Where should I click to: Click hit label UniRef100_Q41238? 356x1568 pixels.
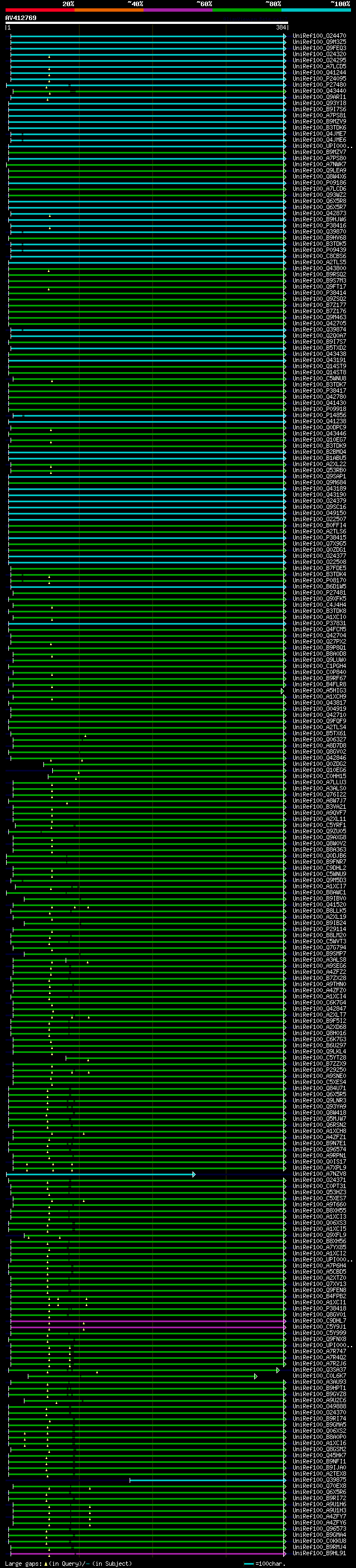(x=319, y=421)
